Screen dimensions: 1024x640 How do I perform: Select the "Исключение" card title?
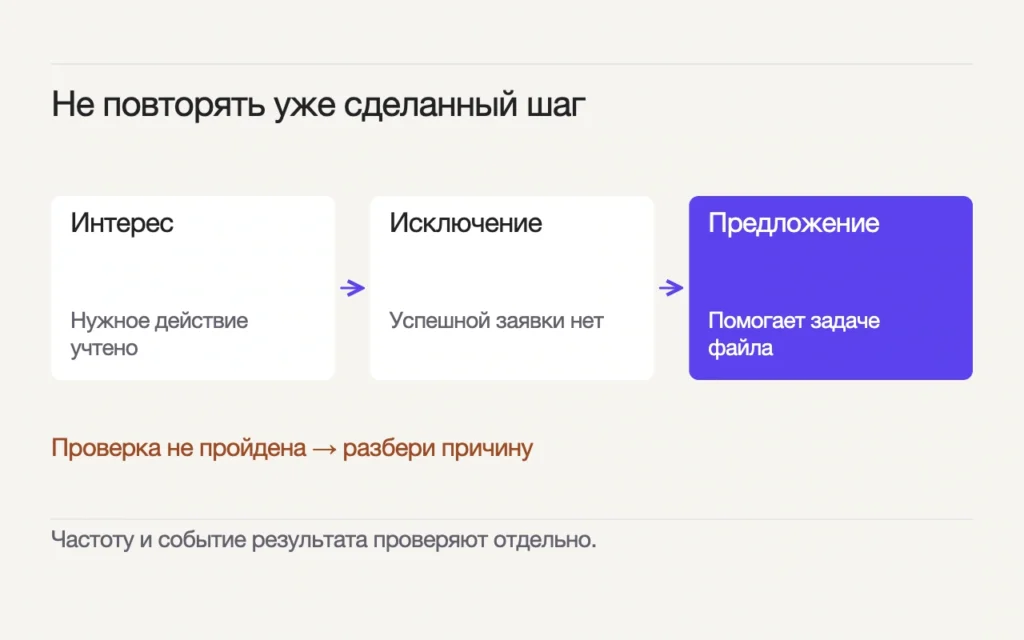point(466,223)
